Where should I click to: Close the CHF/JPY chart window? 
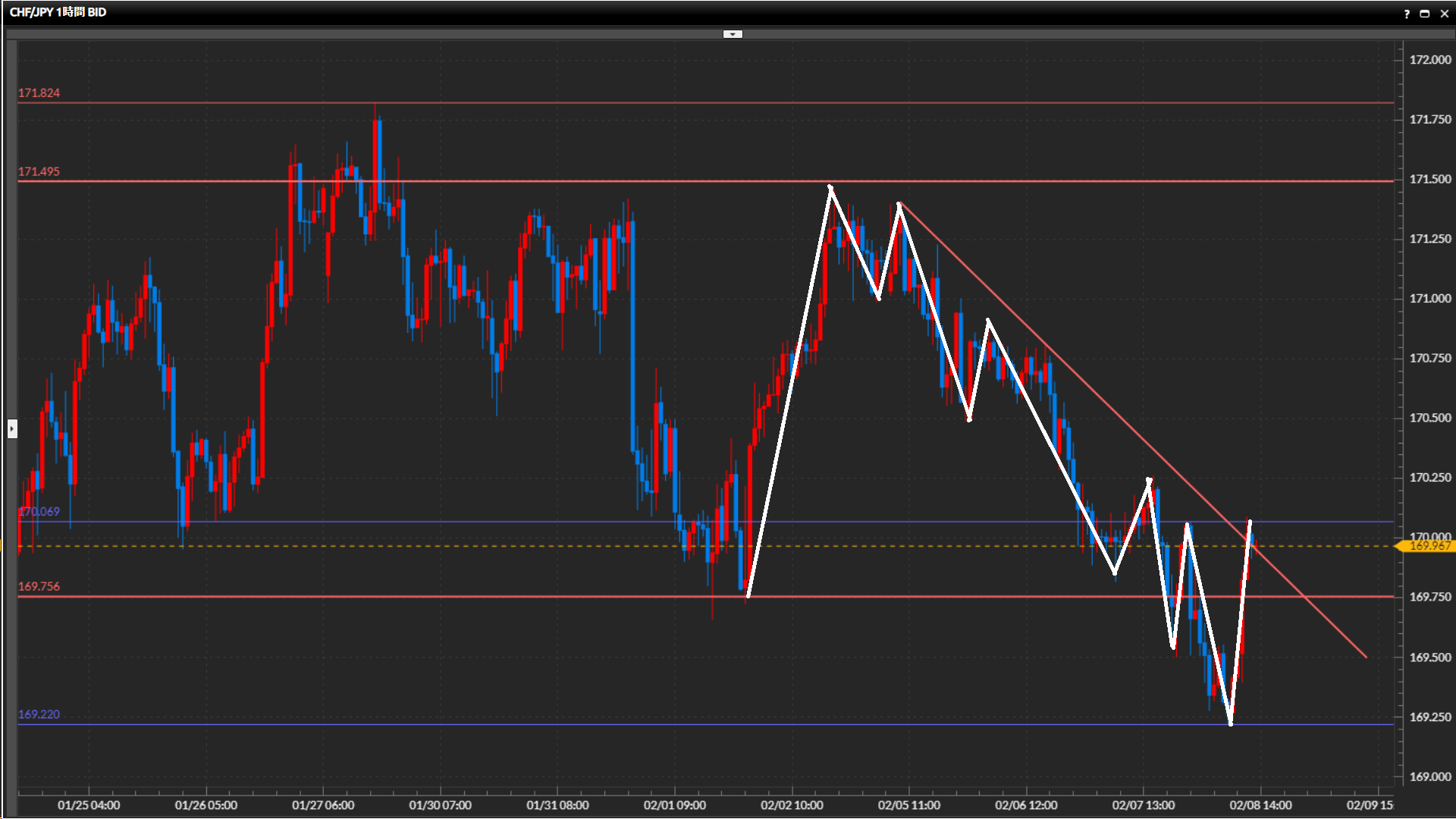tap(1444, 14)
